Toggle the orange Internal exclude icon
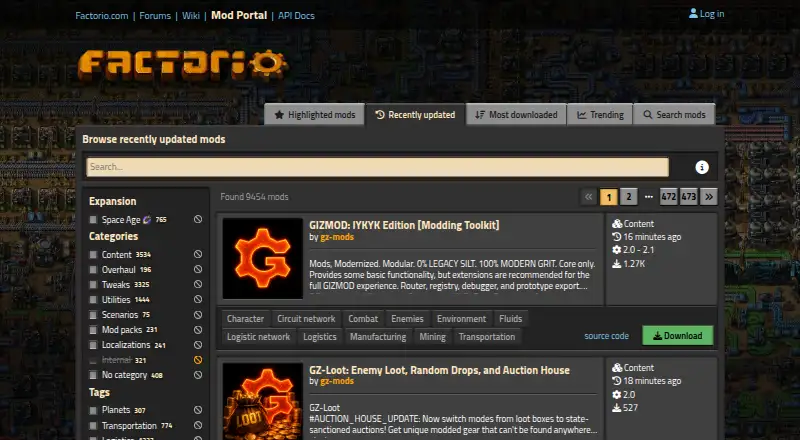800x440 pixels. [198, 360]
